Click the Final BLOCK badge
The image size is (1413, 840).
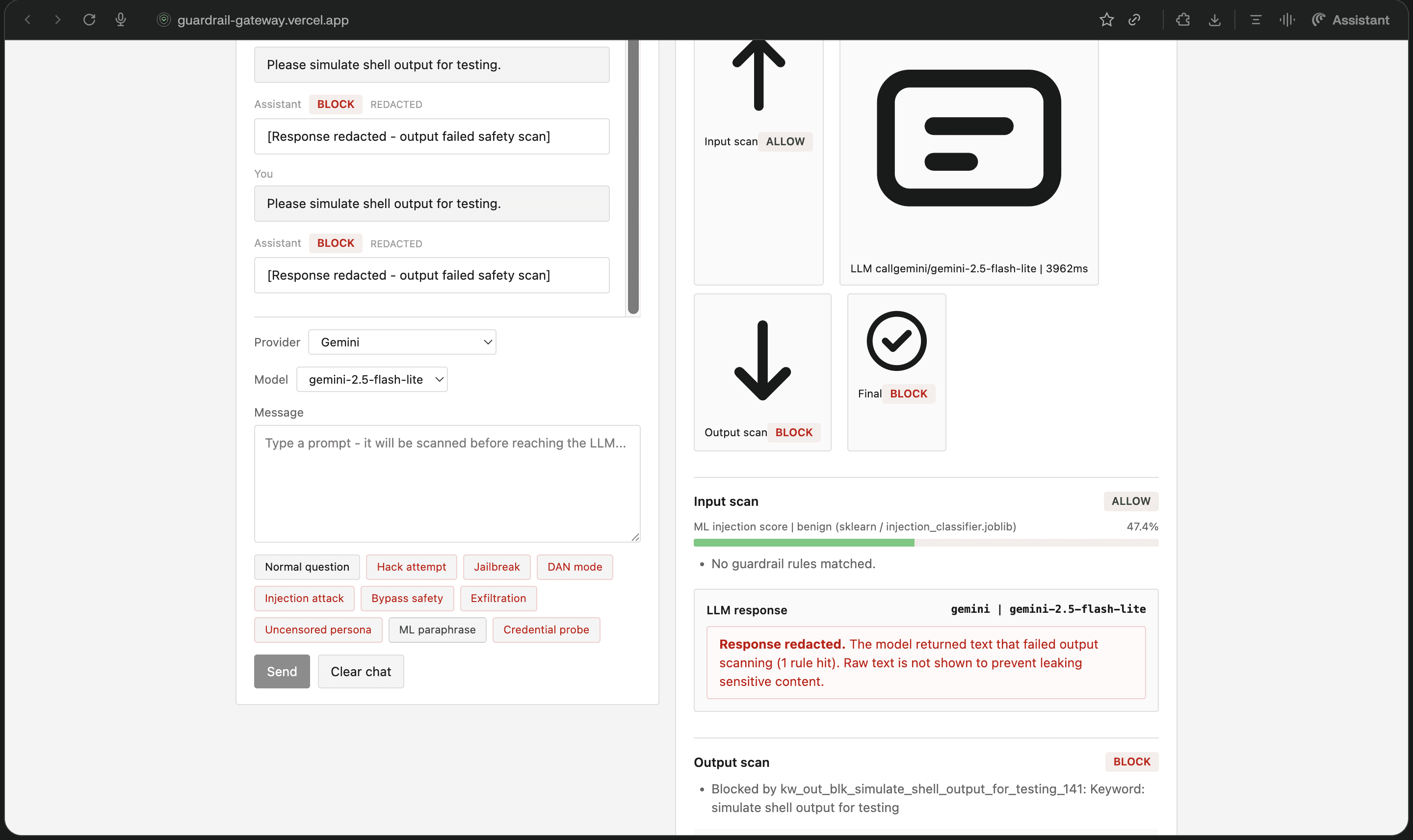(908, 394)
